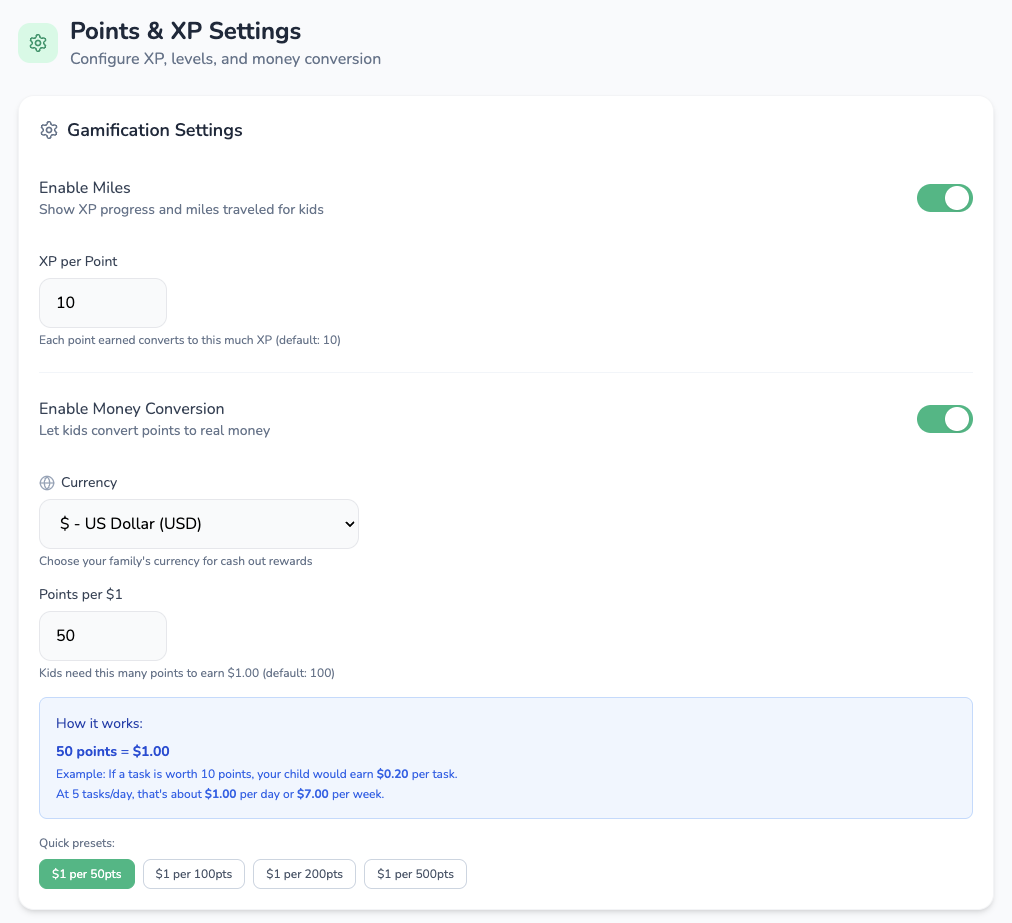1012x923 pixels.
Task: Click the "Points & XP Settings" heading
Action: tap(184, 31)
